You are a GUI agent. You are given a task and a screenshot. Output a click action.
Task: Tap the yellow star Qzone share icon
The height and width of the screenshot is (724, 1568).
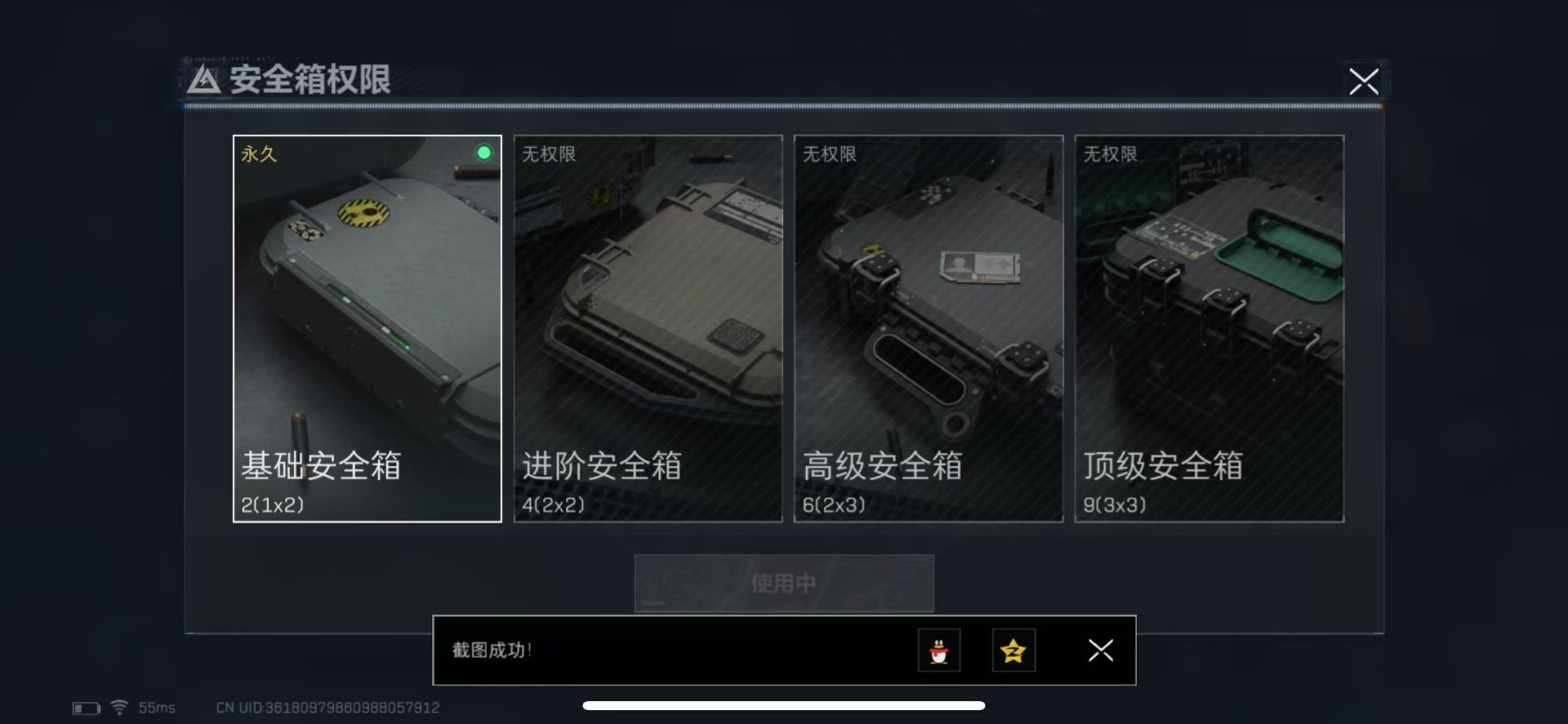[x=1013, y=651]
